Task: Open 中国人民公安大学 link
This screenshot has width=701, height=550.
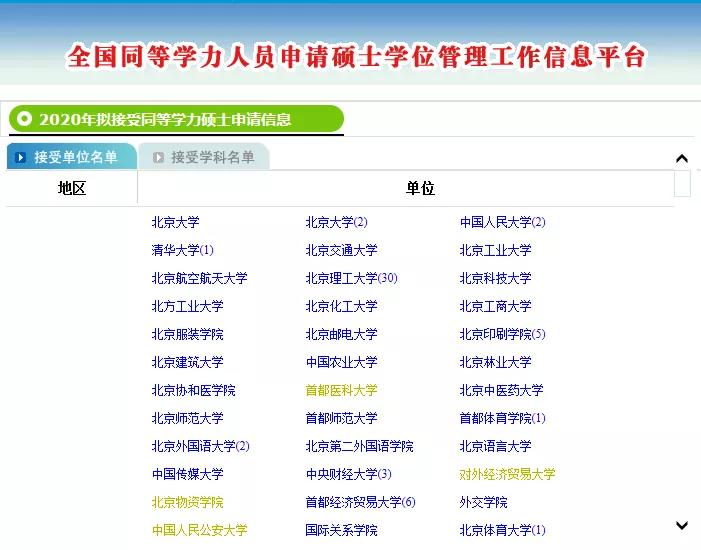Action: click(199, 530)
